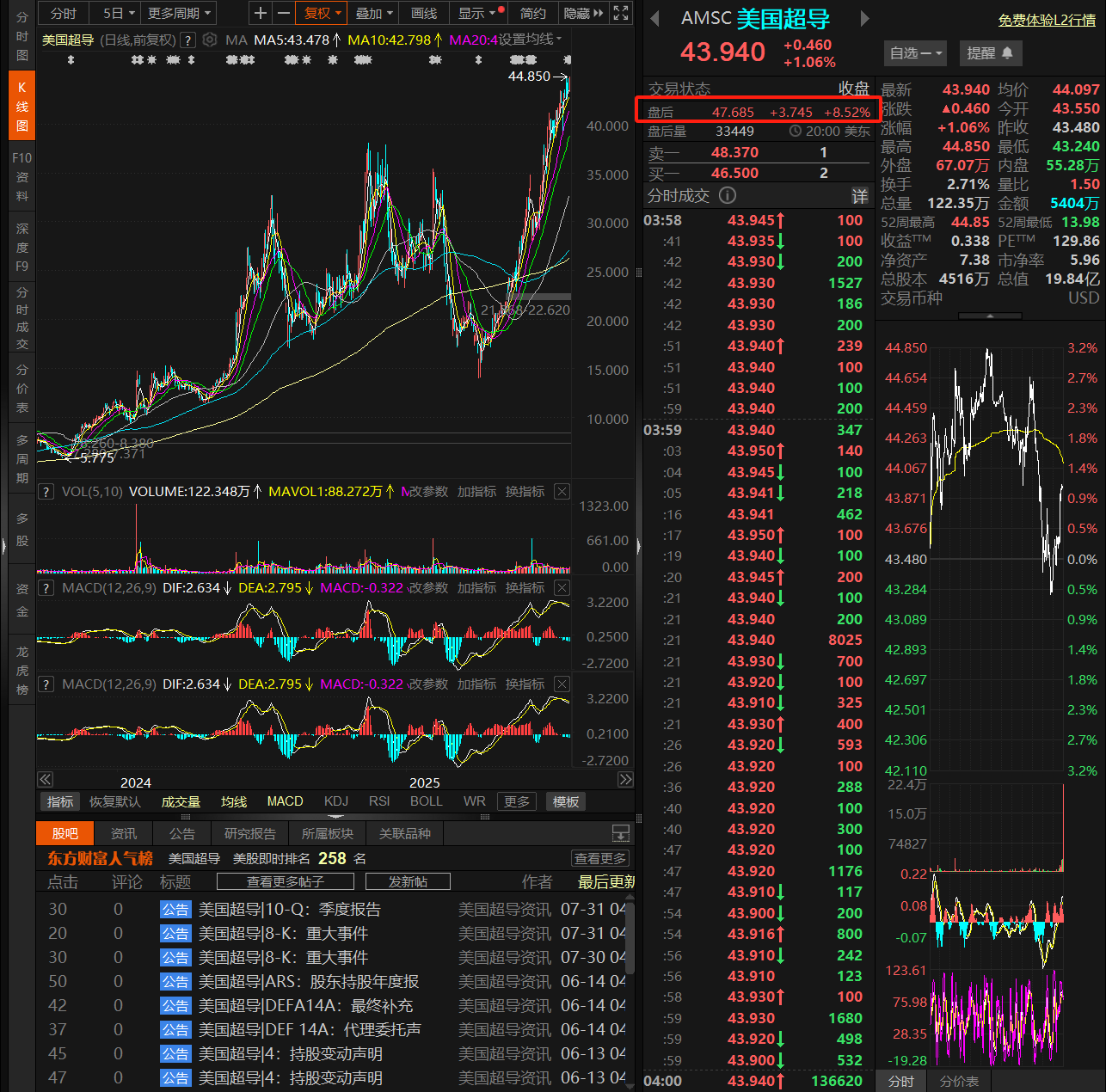The height and width of the screenshot is (1092, 1106).
Task: Open 龙虎榜 in the left sidebar
Action: pos(22,670)
